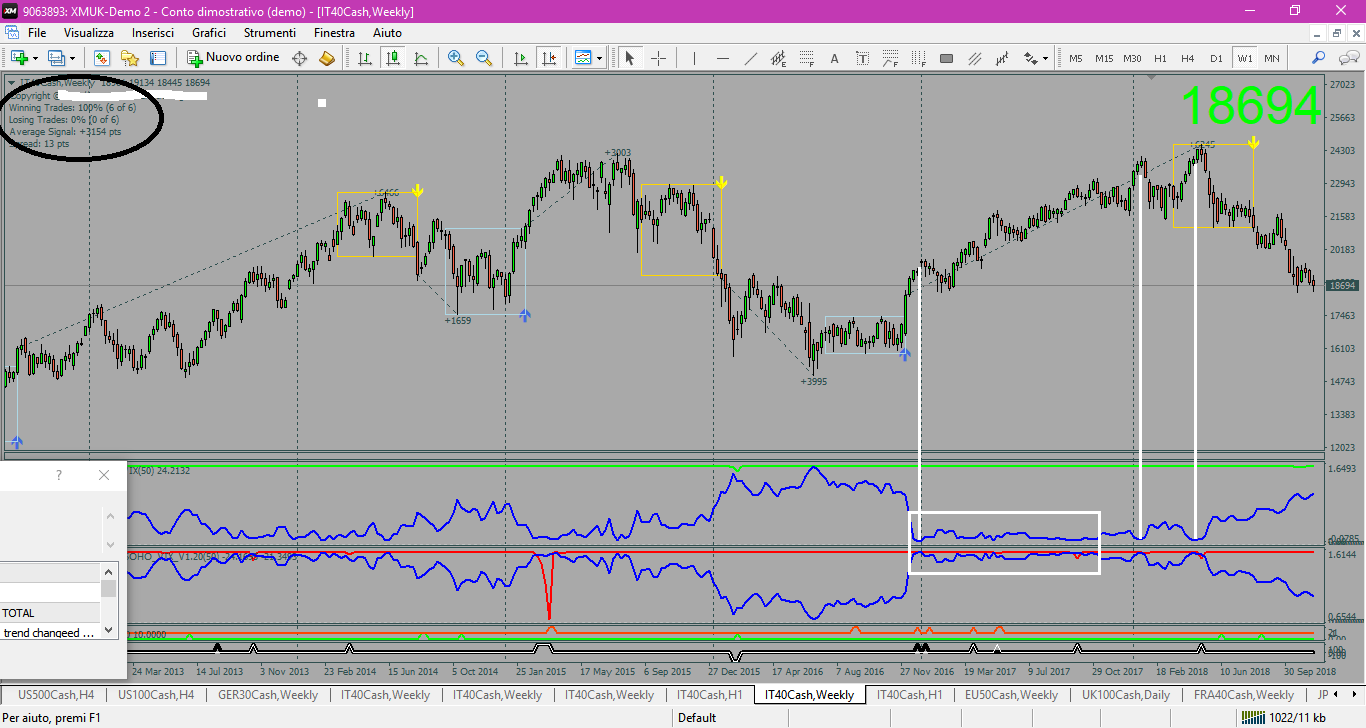Open the Grafici menu
Image resolution: width=1366 pixels, height=728 pixels.
tap(209, 33)
